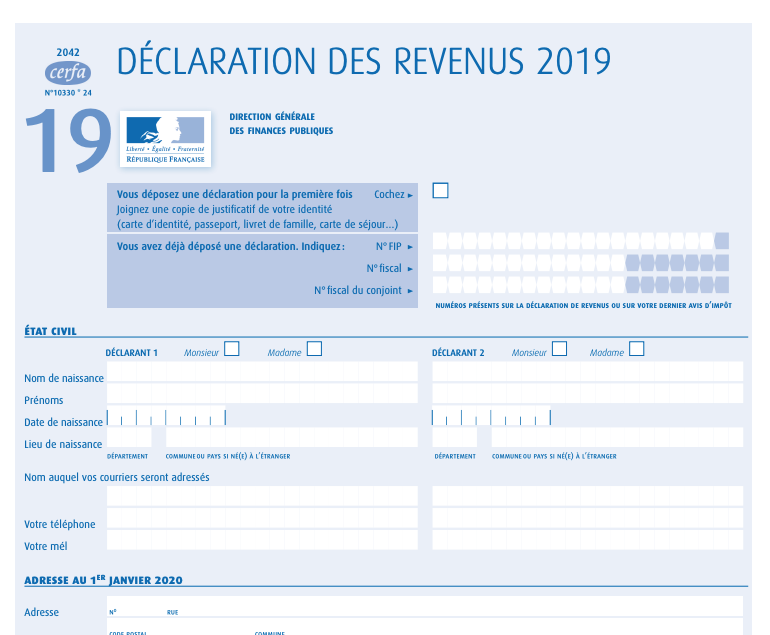Click Nom de naissance field for Déclarant 1
The width and height of the screenshot is (770, 635).
tap(262, 371)
